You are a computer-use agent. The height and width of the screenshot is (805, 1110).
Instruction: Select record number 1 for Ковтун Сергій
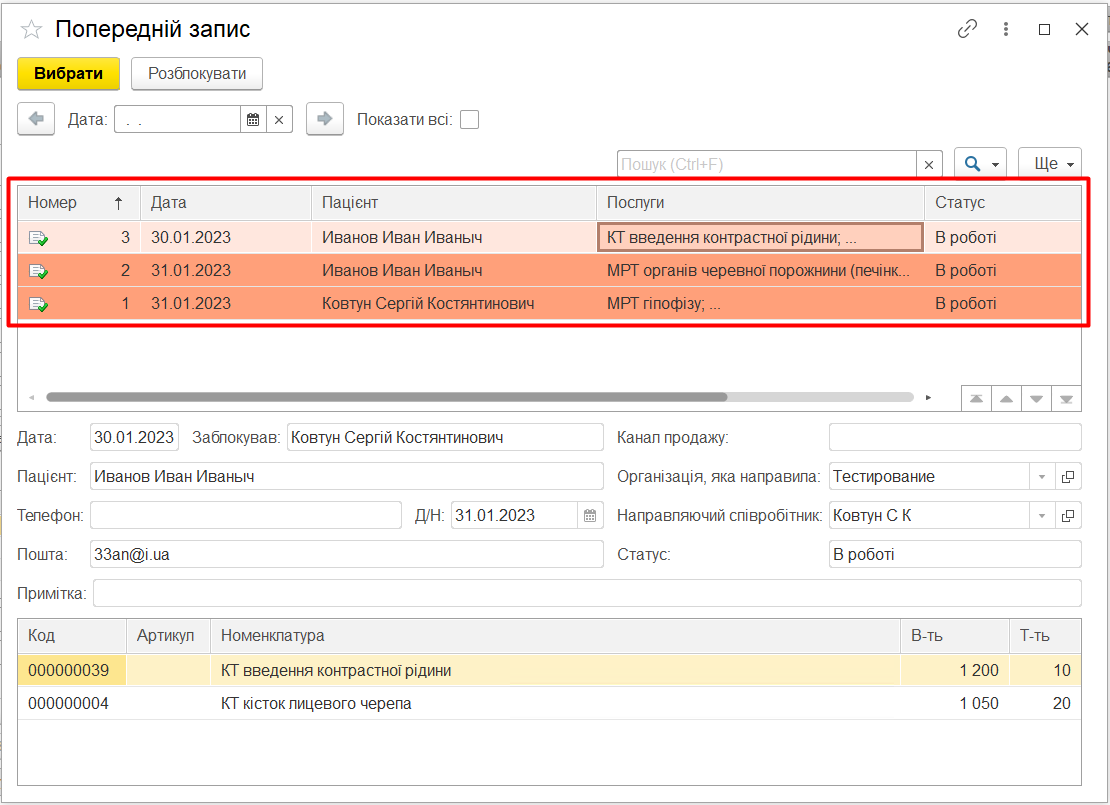(x=430, y=303)
